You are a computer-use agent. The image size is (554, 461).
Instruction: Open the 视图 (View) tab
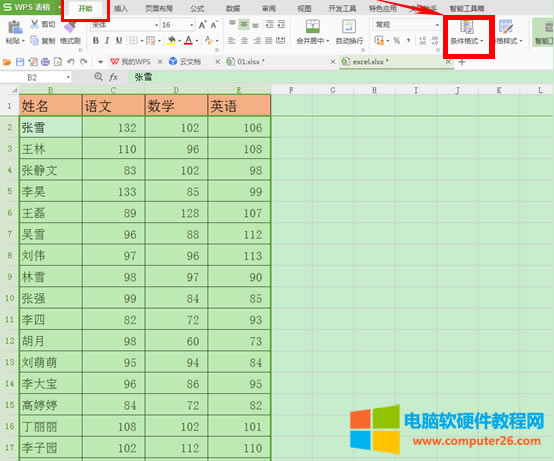coord(304,8)
